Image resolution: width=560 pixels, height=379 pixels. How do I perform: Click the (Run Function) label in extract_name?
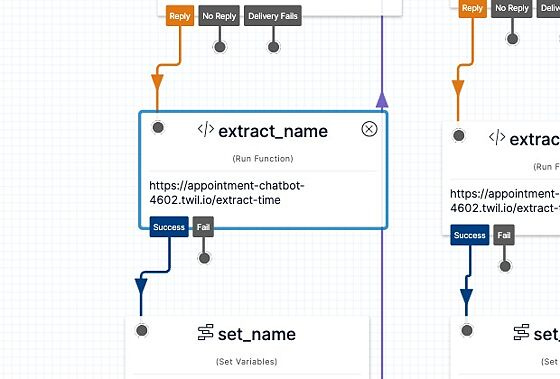[x=263, y=158]
